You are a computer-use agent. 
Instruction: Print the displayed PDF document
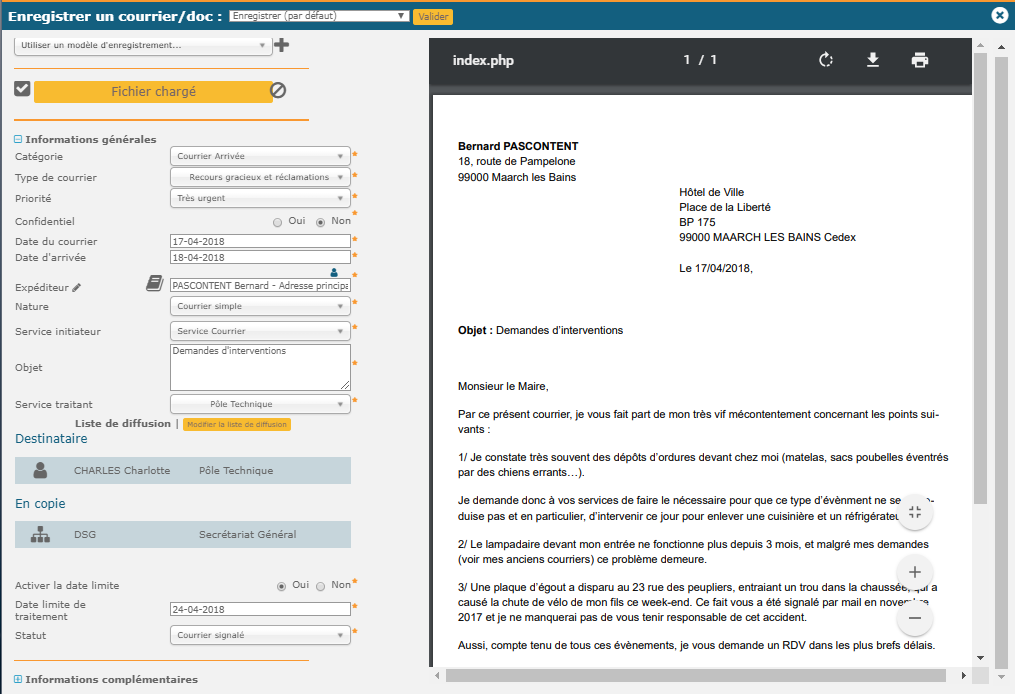tap(920, 60)
